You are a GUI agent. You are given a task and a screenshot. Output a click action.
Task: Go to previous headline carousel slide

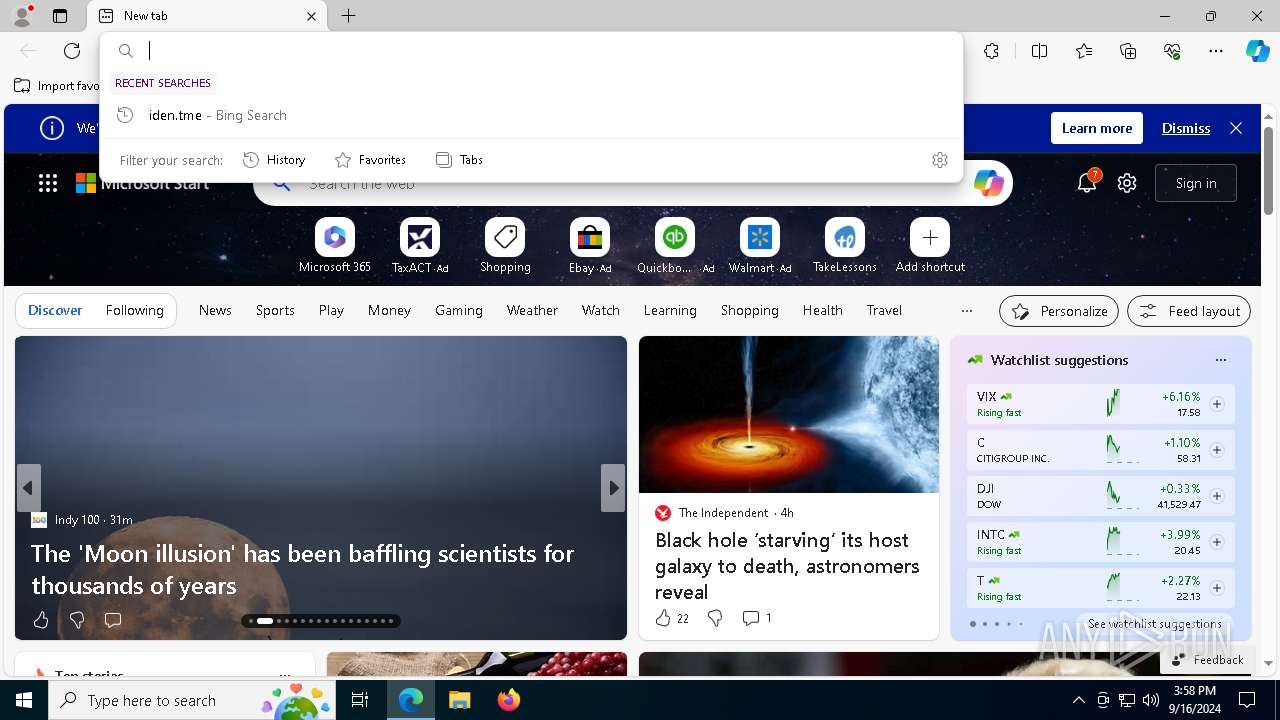click(x=28, y=488)
